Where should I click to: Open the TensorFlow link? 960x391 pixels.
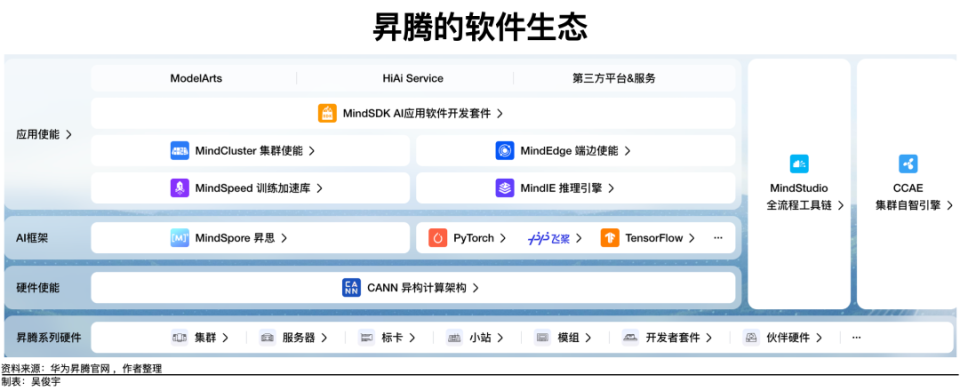(654, 238)
